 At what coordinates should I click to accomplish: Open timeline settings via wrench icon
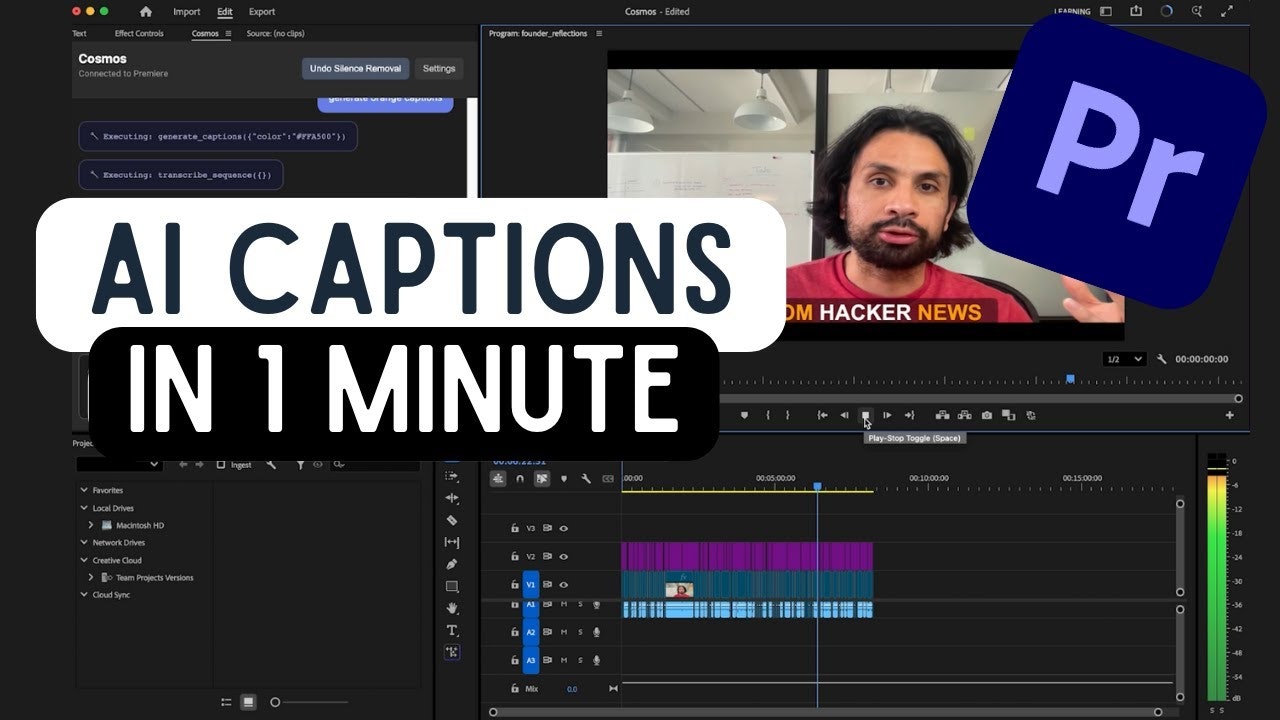click(587, 479)
